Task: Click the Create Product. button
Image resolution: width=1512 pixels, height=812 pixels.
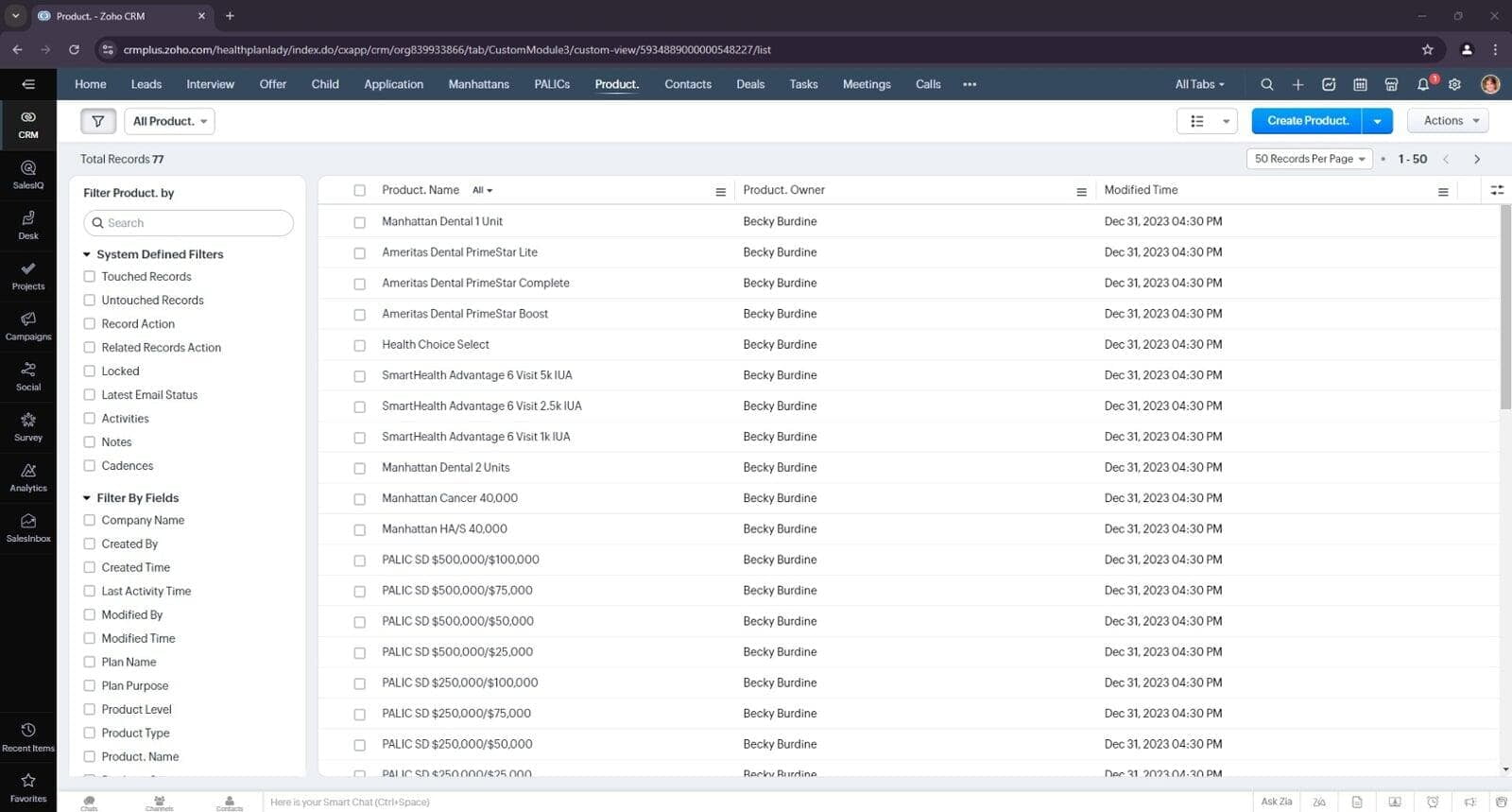Action: [x=1307, y=121]
